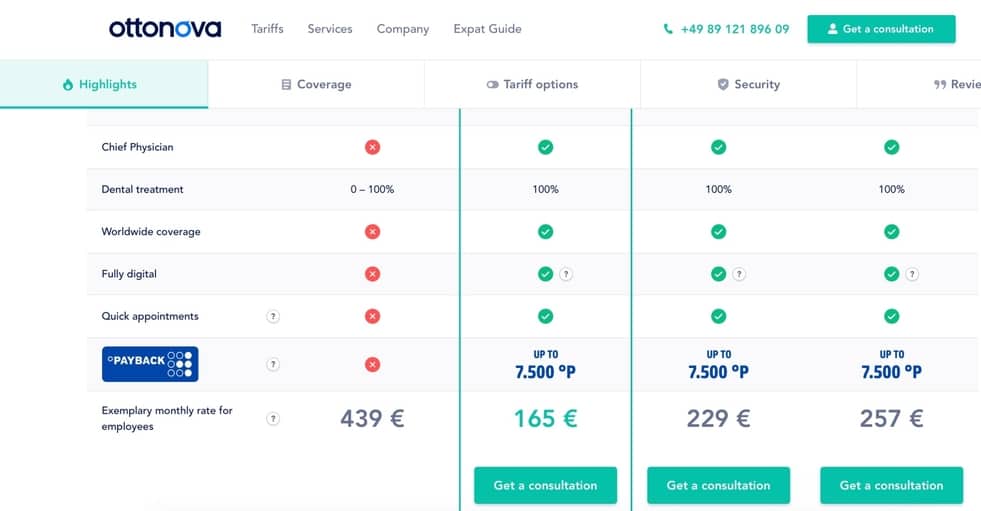The height and width of the screenshot is (511, 981).
Task: Open the Company menu item
Action: click(403, 29)
